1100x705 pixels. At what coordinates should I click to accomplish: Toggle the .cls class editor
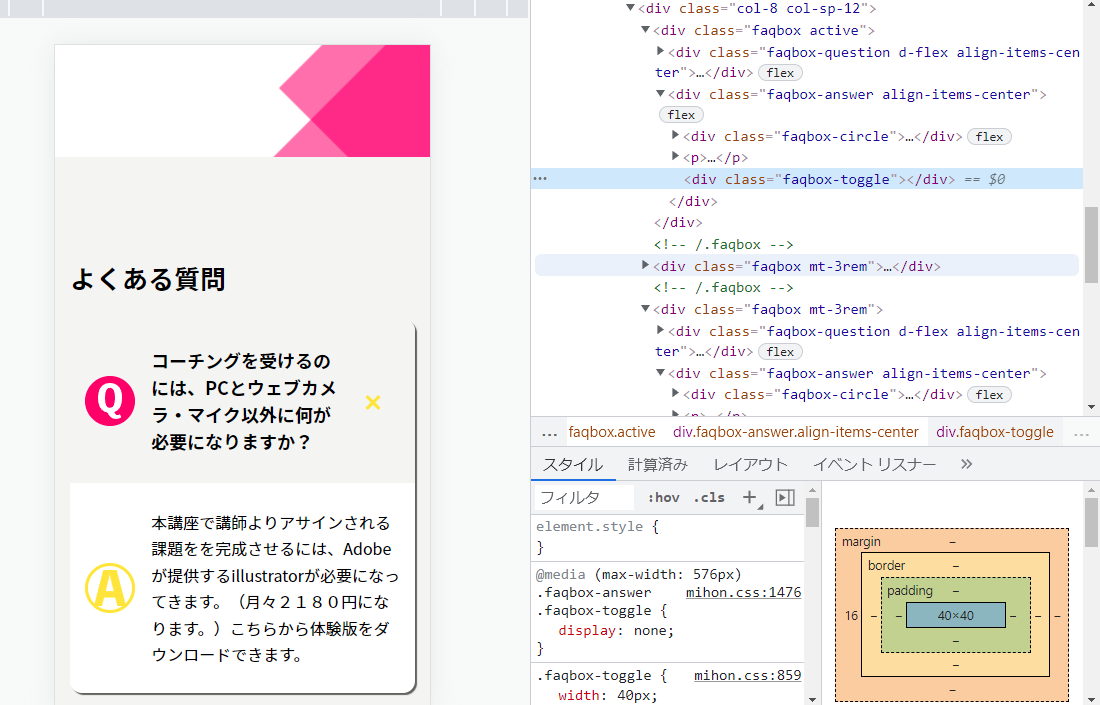[709, 497]
